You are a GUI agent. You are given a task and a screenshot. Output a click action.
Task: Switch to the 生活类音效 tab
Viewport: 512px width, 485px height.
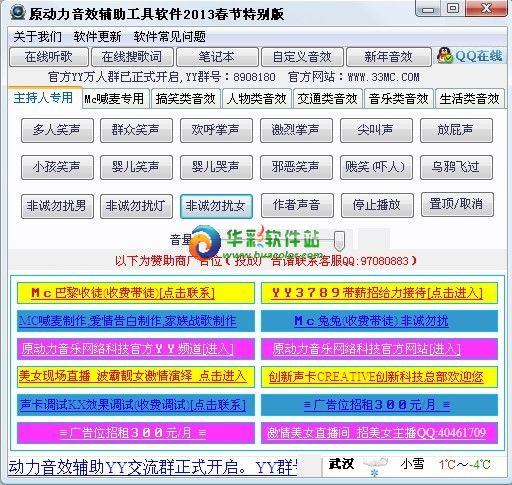[469, 99]
